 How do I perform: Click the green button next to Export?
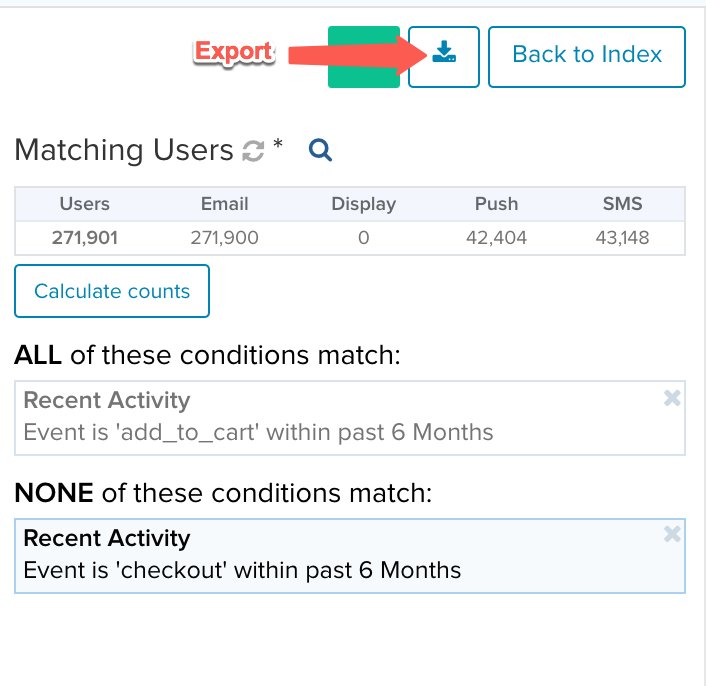364,57
